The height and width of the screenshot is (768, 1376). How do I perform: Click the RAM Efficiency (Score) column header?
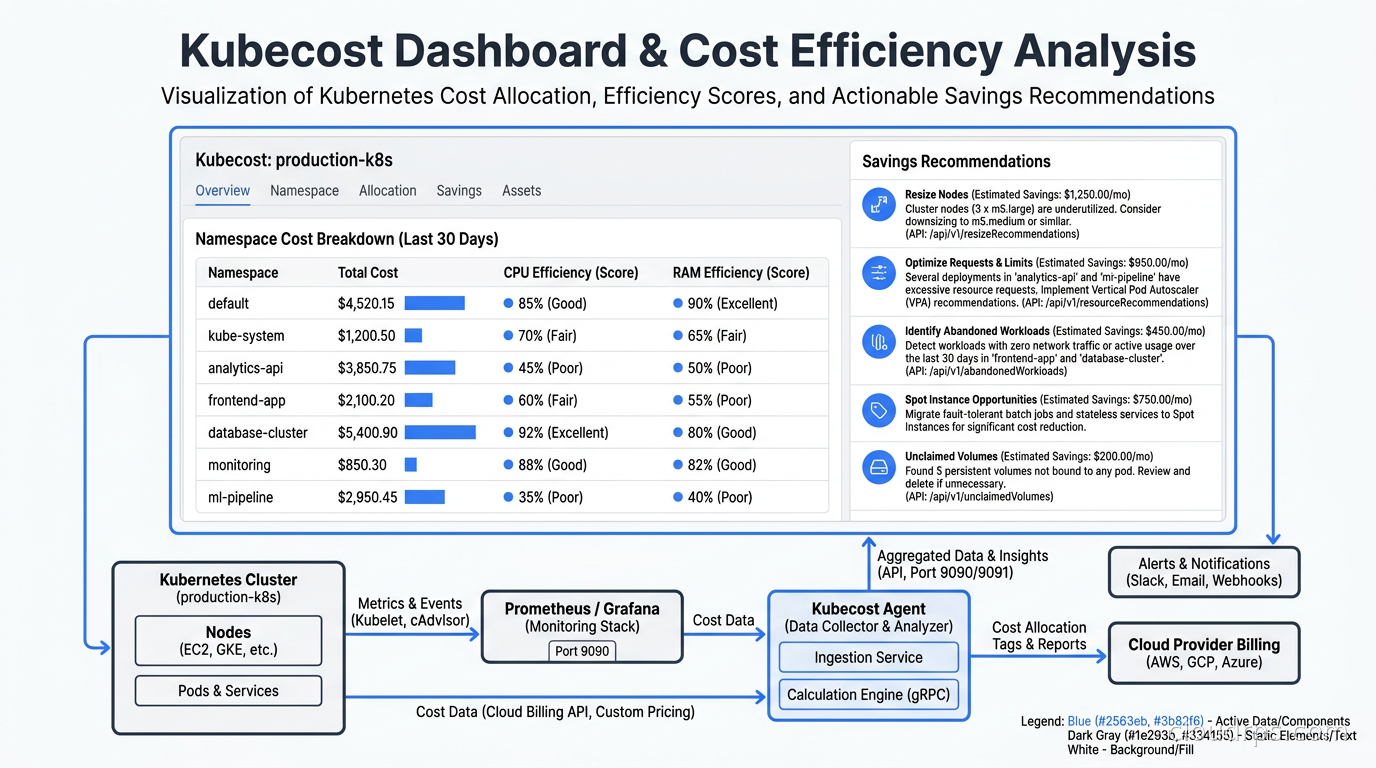[741, 272]
